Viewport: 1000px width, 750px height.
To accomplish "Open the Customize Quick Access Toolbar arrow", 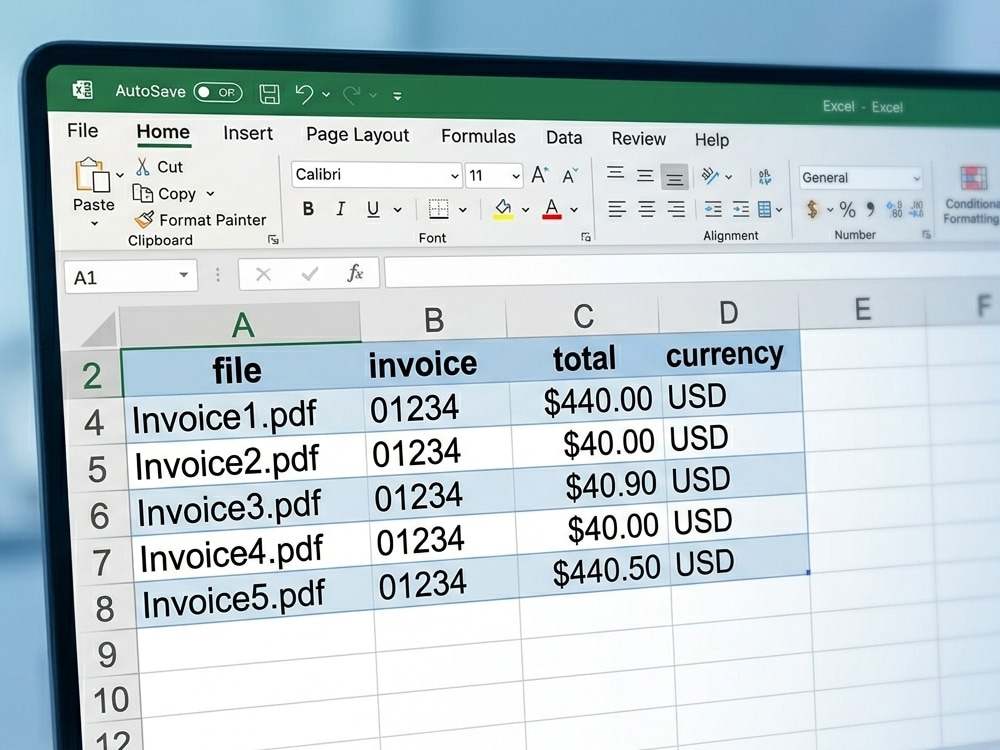I will 397,96.
